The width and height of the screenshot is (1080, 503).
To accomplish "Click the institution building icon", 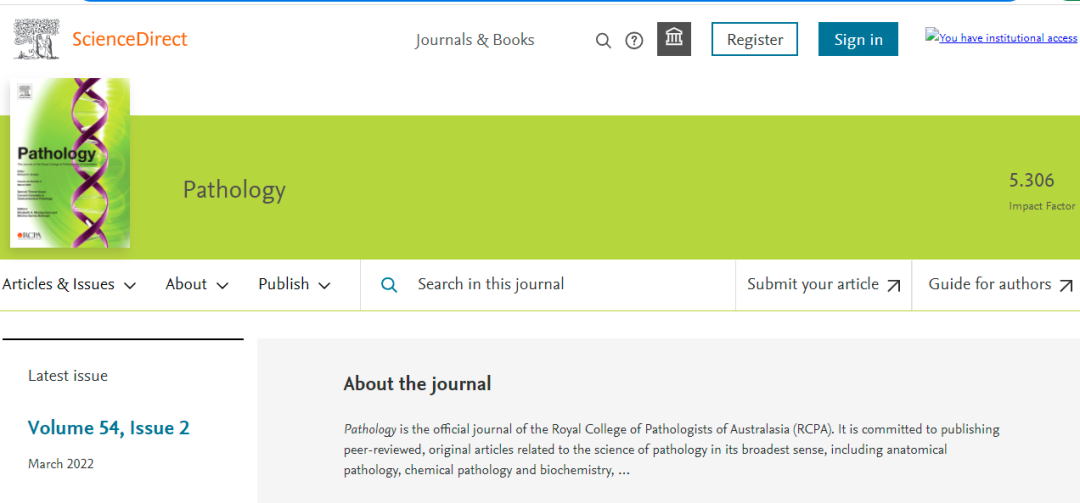I will pyautogui.click(x=674, y=39).
